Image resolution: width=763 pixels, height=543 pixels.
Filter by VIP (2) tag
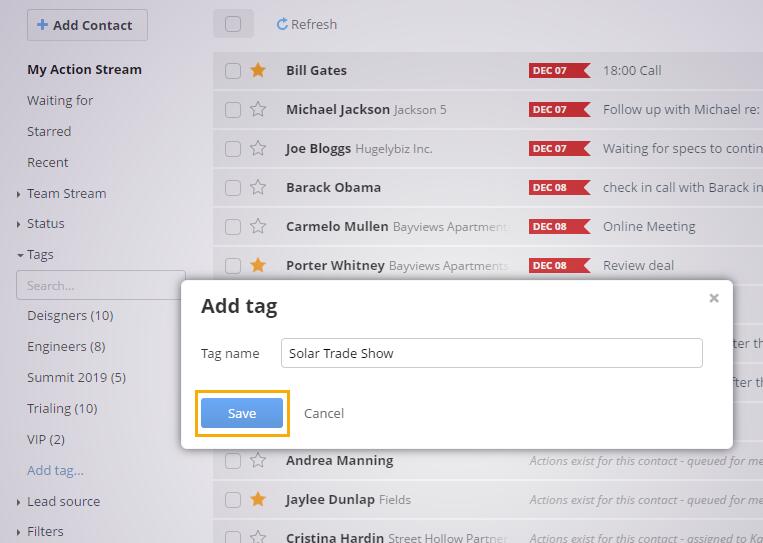(x=46, y=439)
